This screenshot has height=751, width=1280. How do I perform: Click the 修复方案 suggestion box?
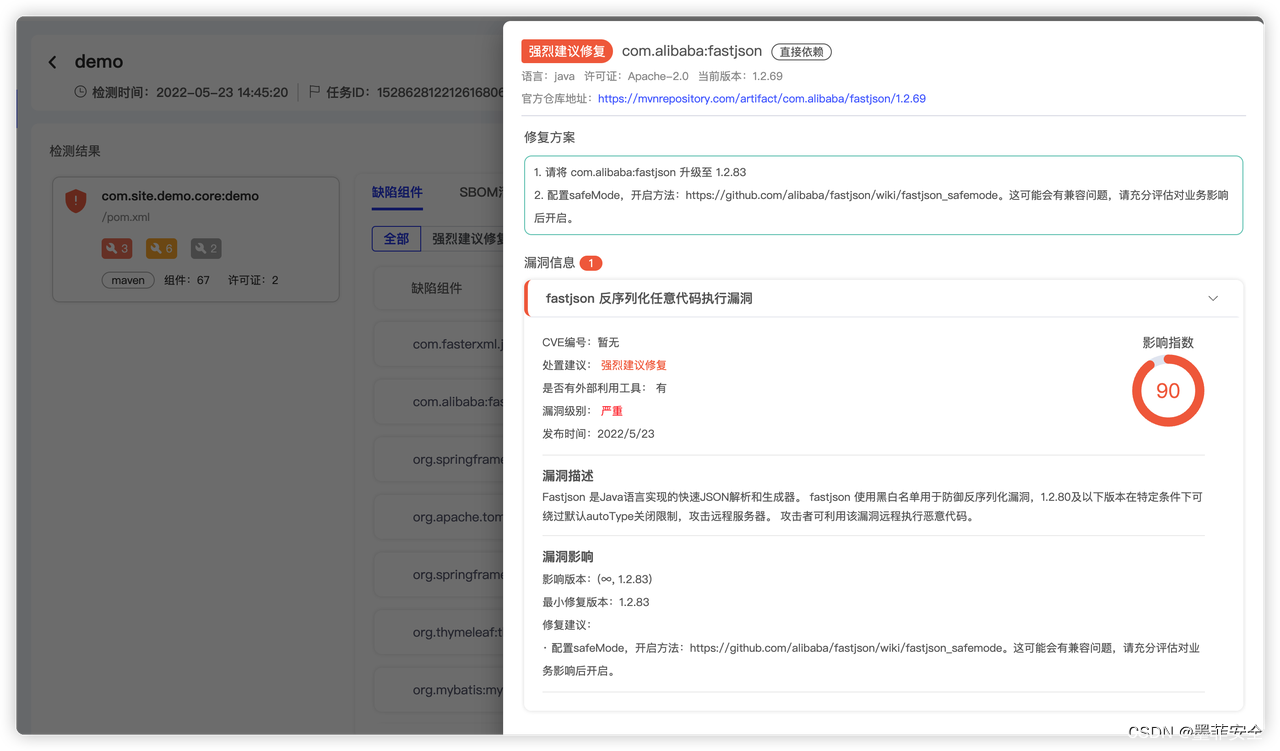(x=883, y=195)
